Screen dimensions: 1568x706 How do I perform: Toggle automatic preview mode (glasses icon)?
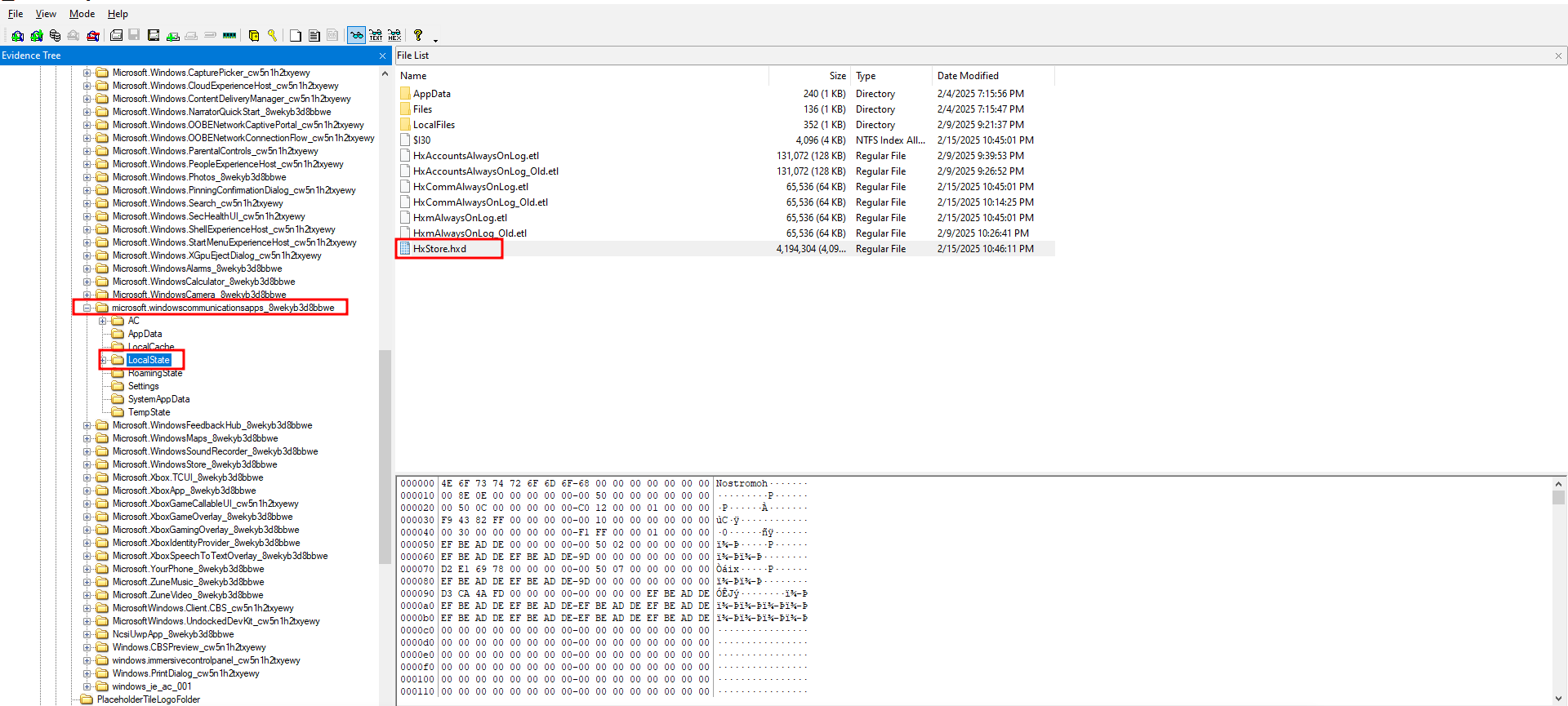[356, 36]
